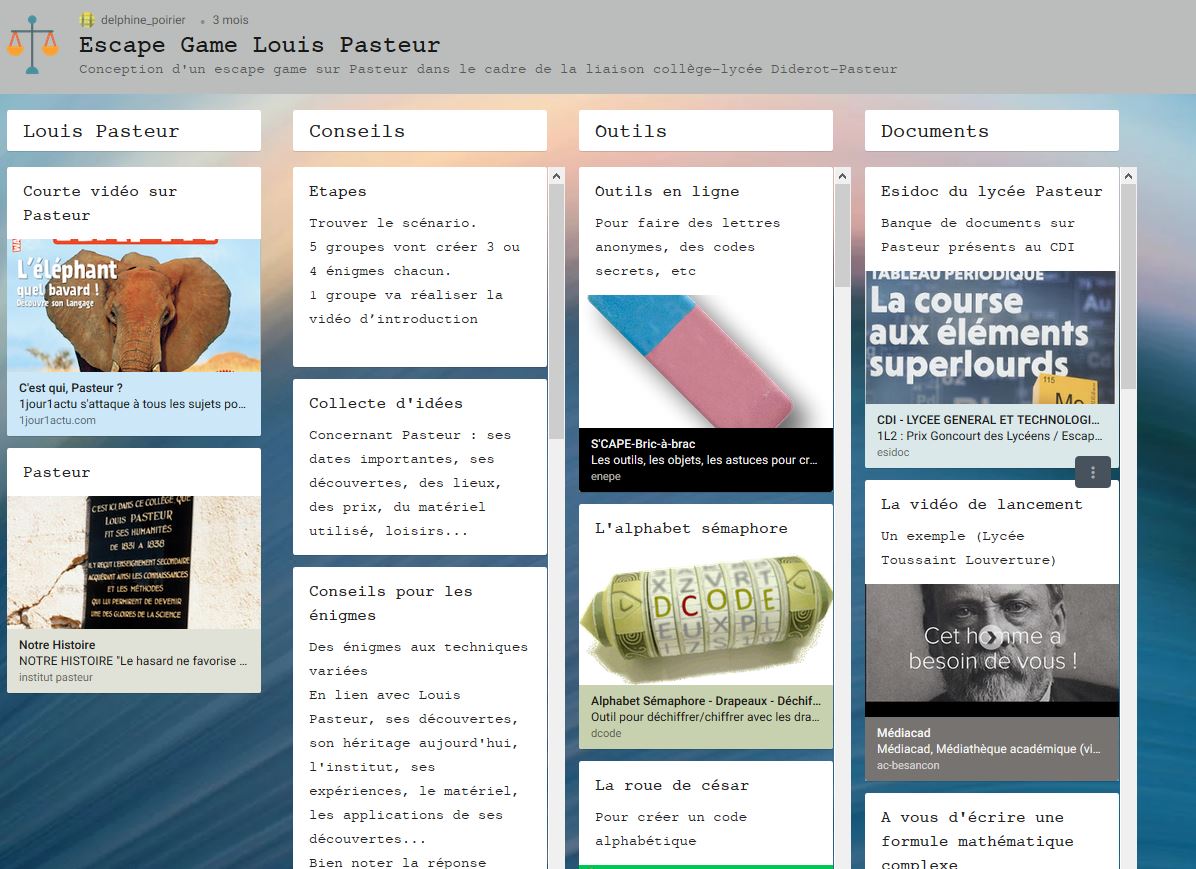Open the elephant magazine cover thumbnail
This screenshot has height=869, width=1196.
pyautogui.click(x=134, y=305)
